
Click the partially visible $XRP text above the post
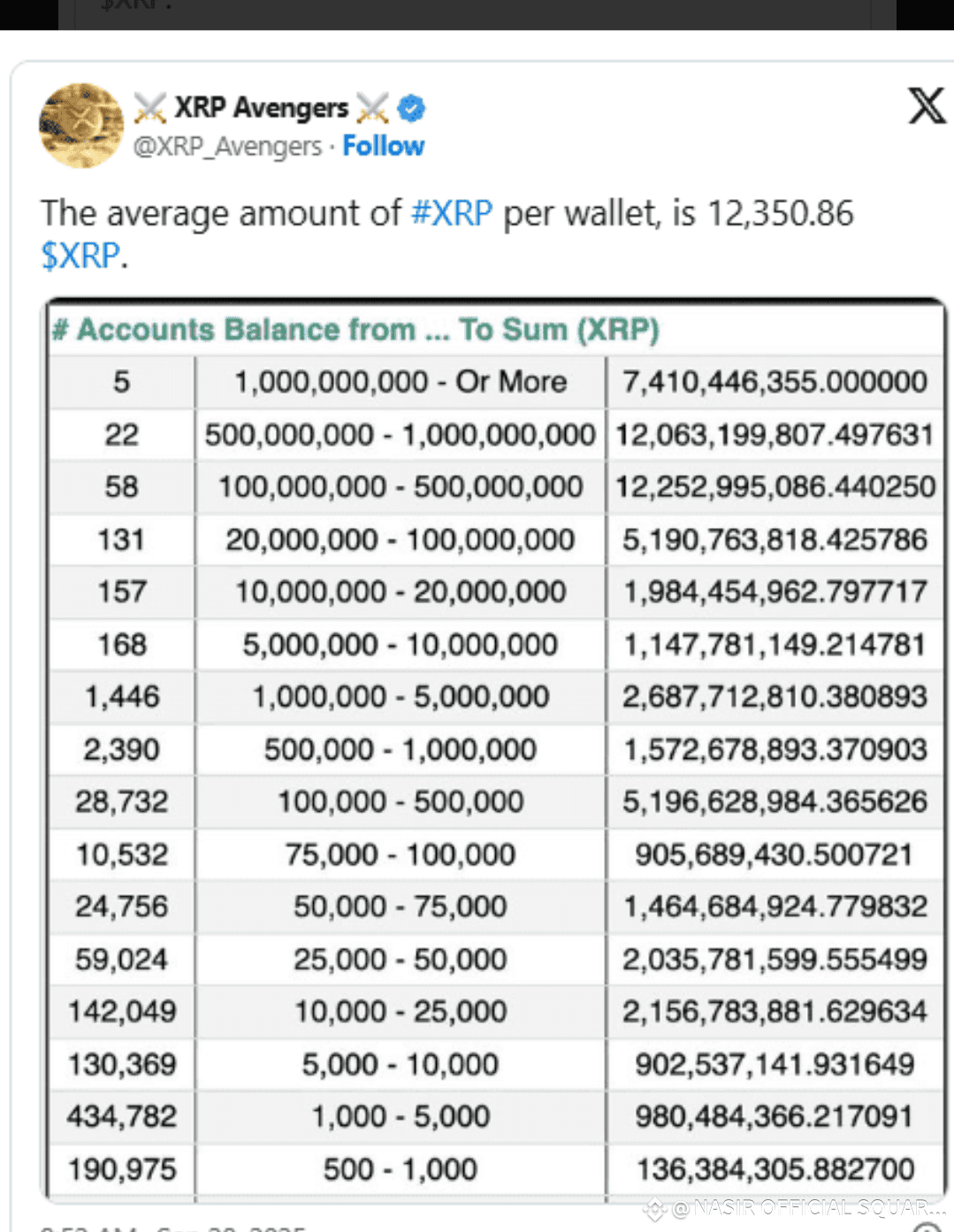[x=133, y=7]
